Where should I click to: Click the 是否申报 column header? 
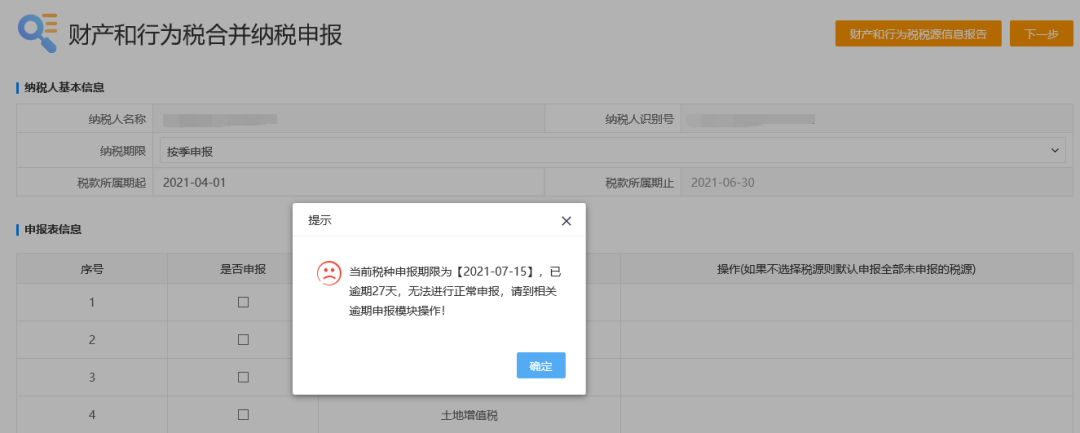coord(243,269)
